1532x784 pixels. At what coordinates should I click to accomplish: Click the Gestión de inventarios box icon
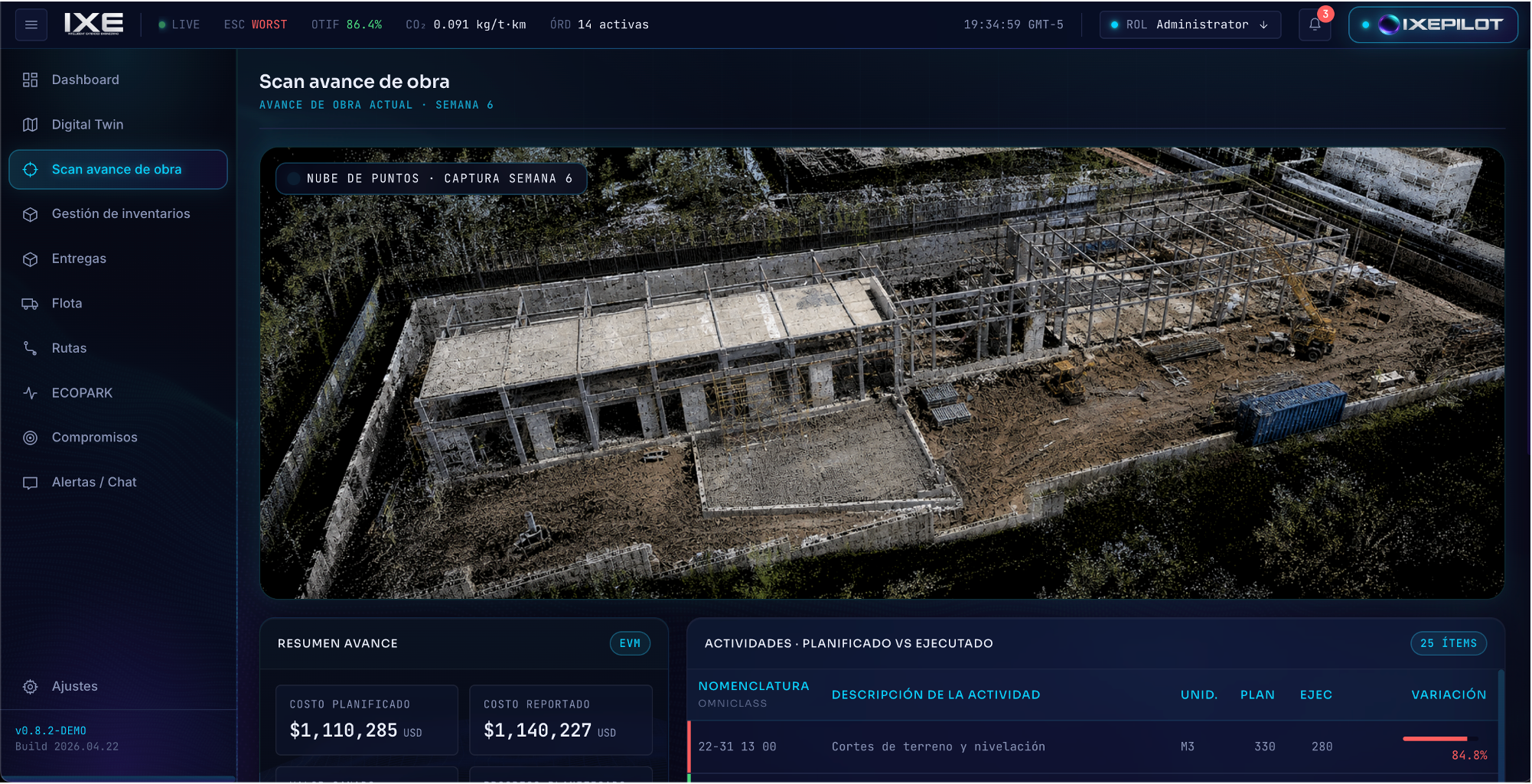(x=31, y=214)
